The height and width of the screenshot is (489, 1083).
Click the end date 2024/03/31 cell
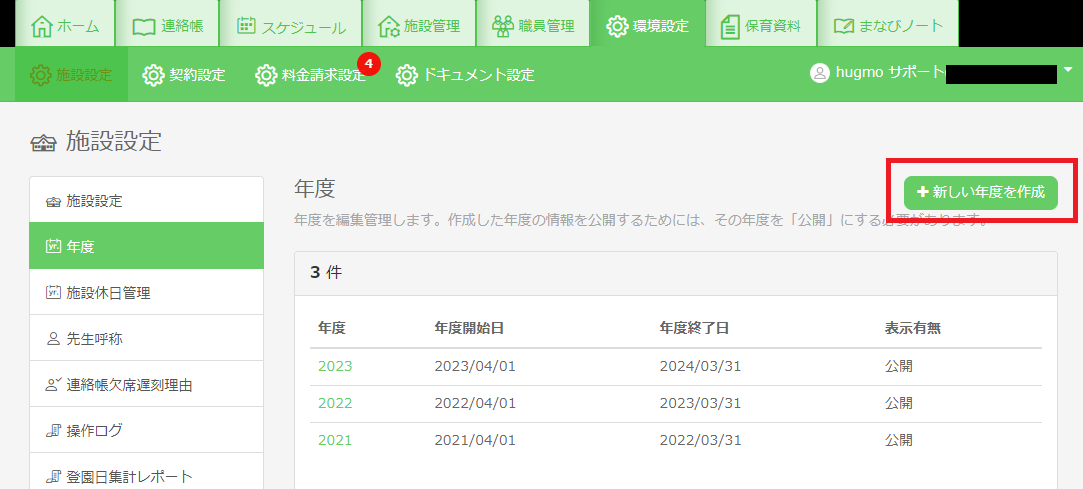point(700,367)
